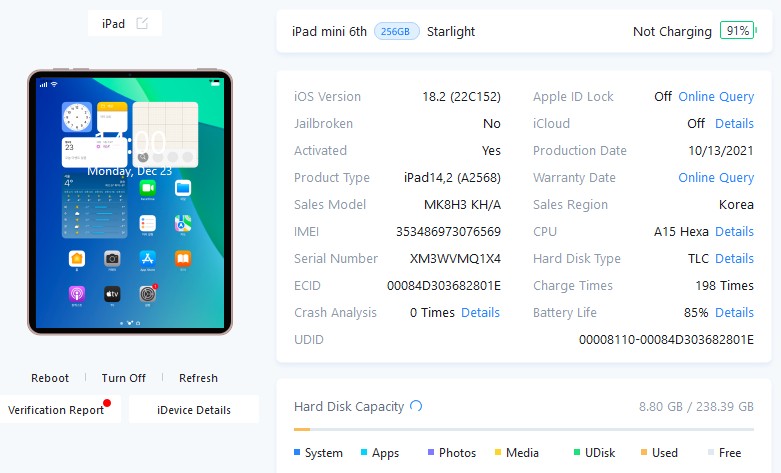Viewport: 781px width, 473px height.
Task: Open Online Query for Warranty Date
Action: 716,178
